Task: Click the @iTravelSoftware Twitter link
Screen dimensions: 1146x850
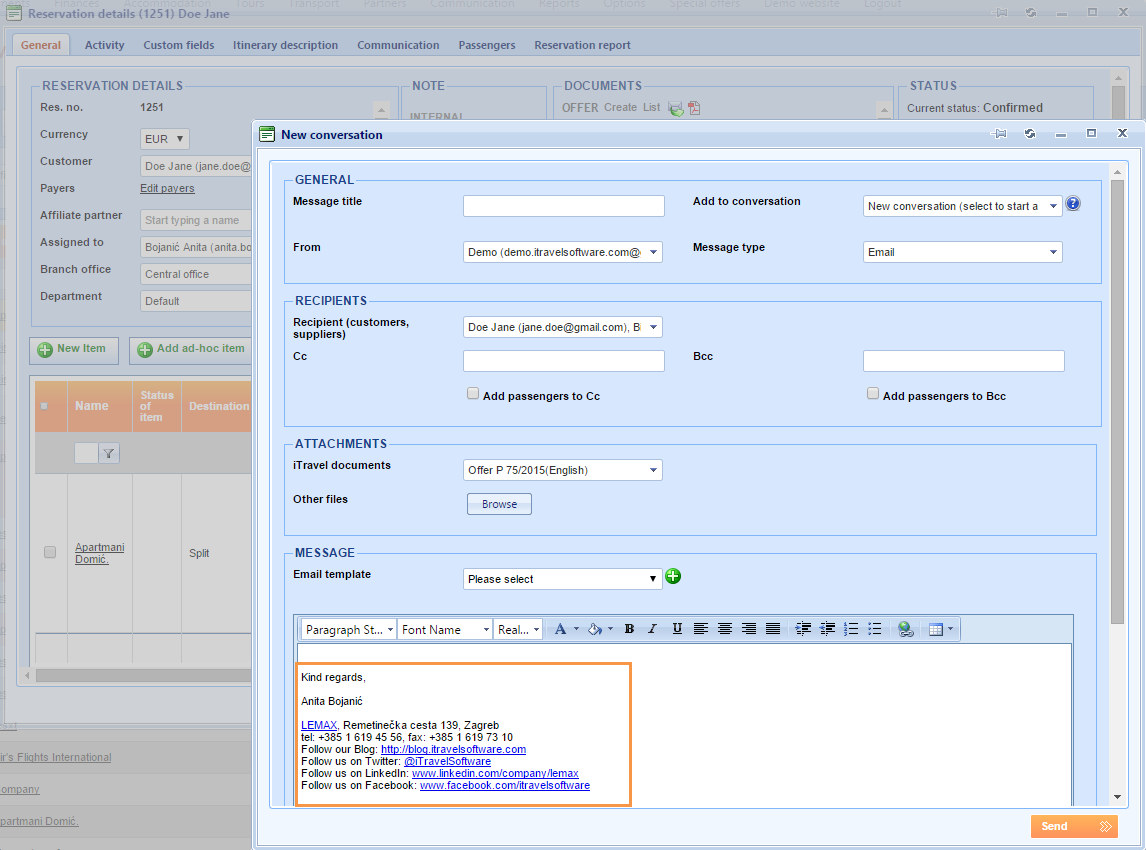Action: pos(447,761)
